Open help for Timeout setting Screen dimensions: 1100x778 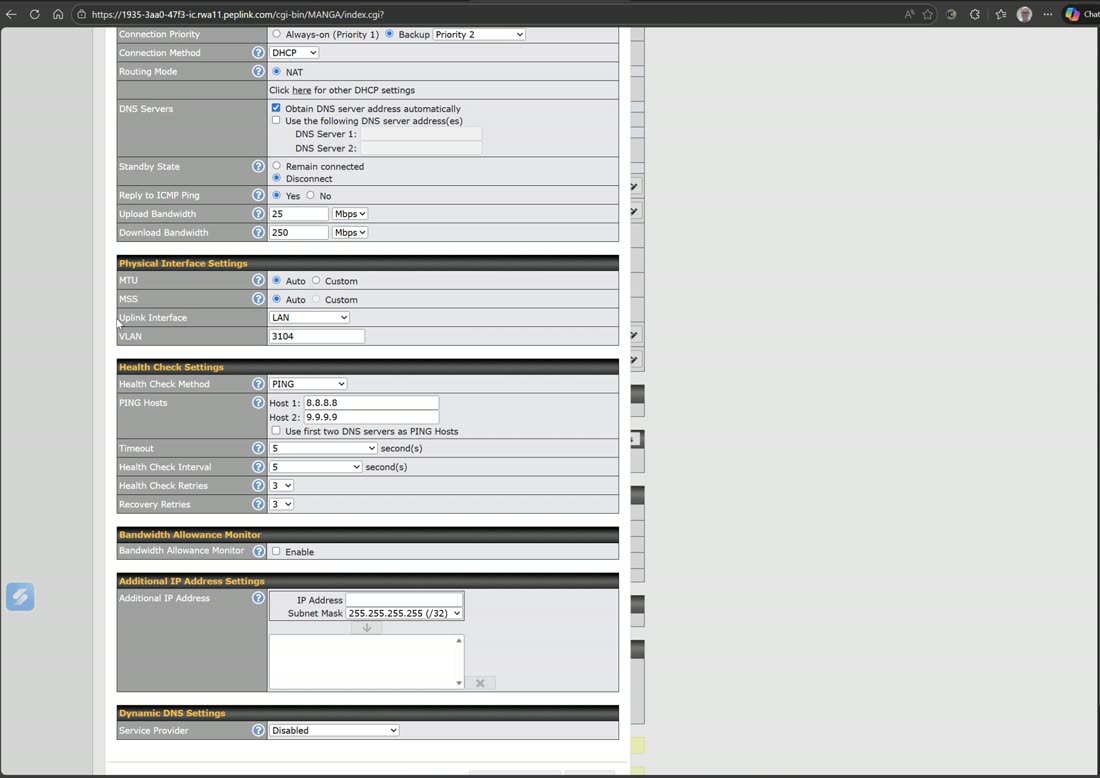click(258, 448)
